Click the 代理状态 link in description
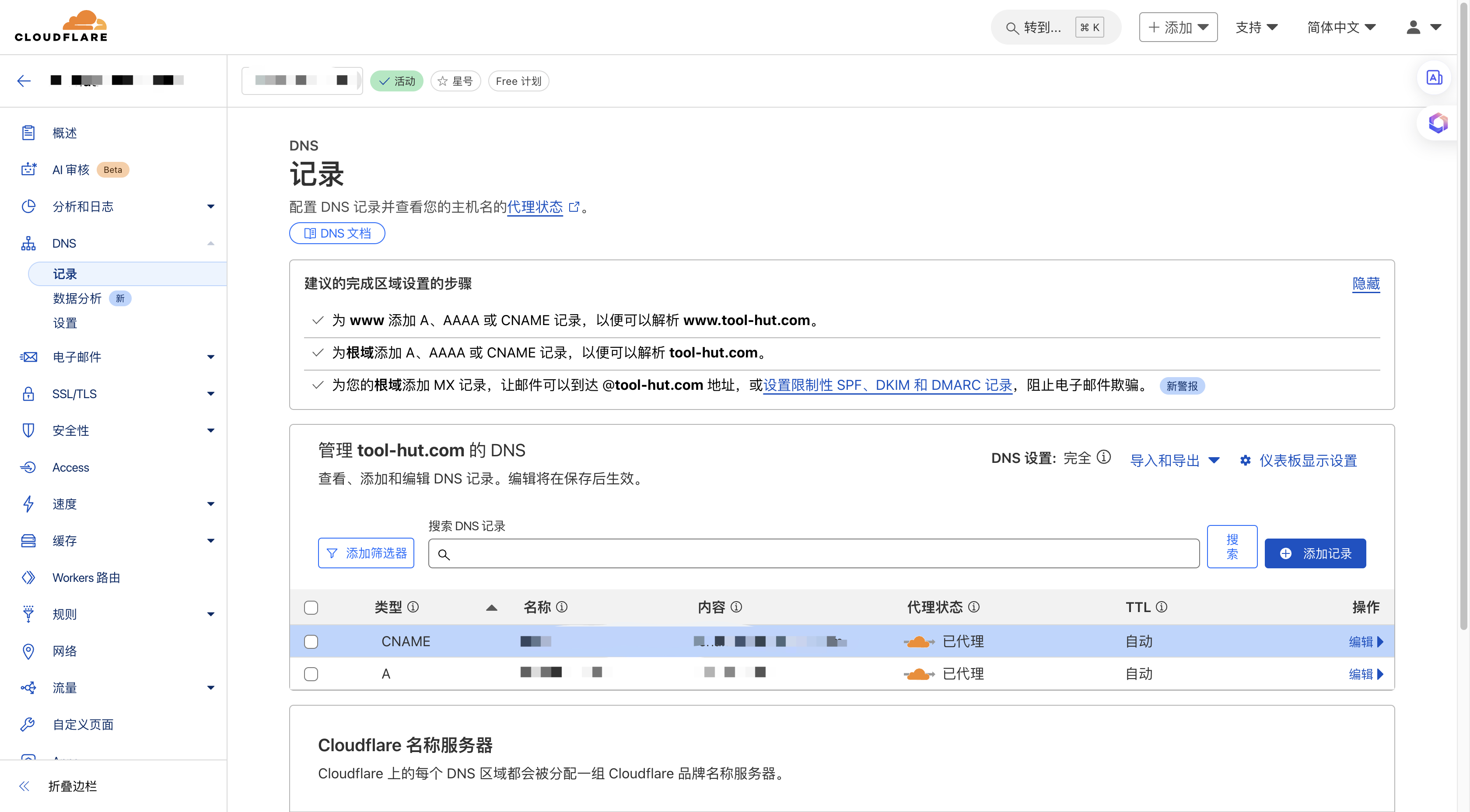Screen dimensions: 1470x812 coord(535,206)
